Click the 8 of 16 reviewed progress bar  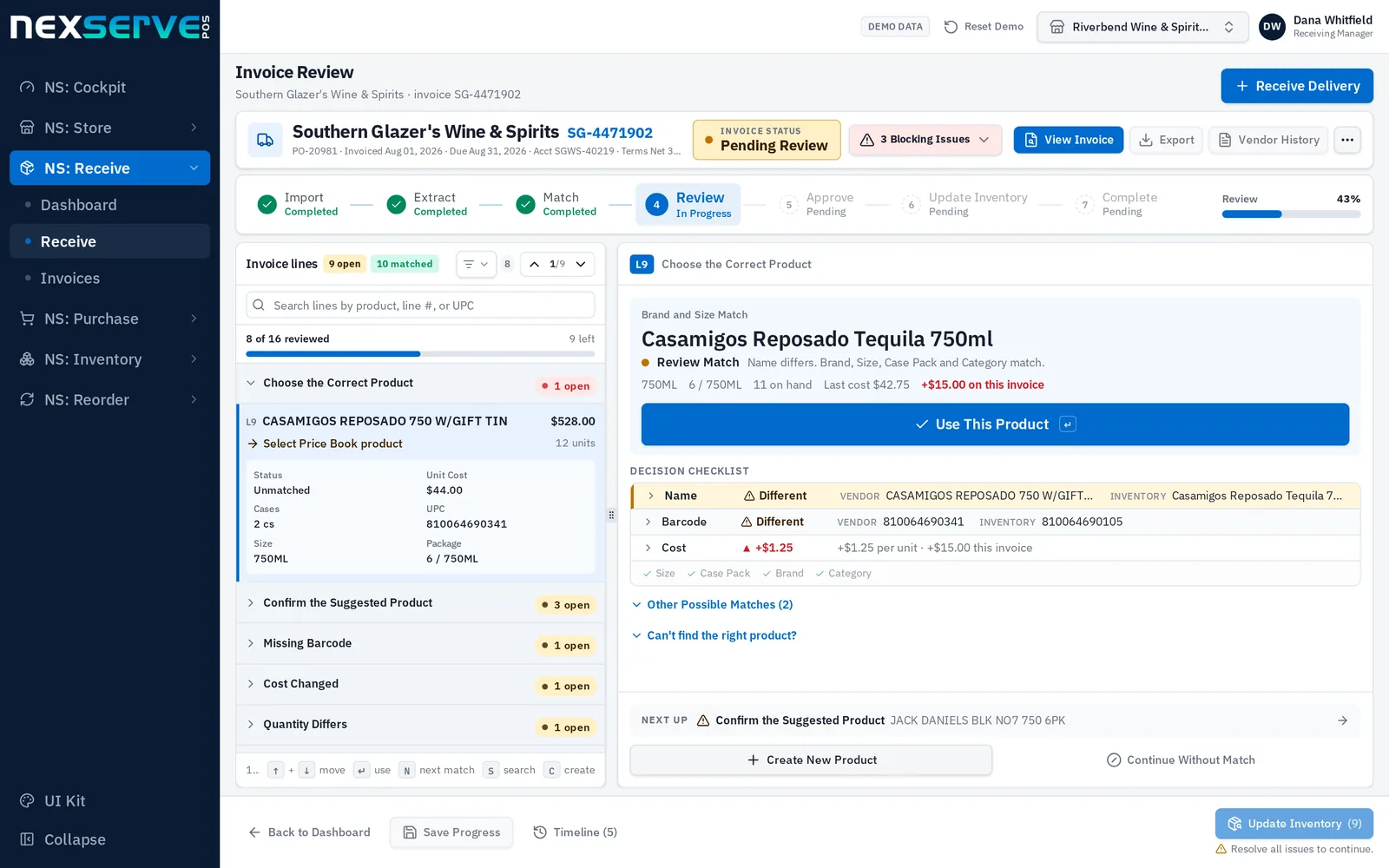[420, 354]
